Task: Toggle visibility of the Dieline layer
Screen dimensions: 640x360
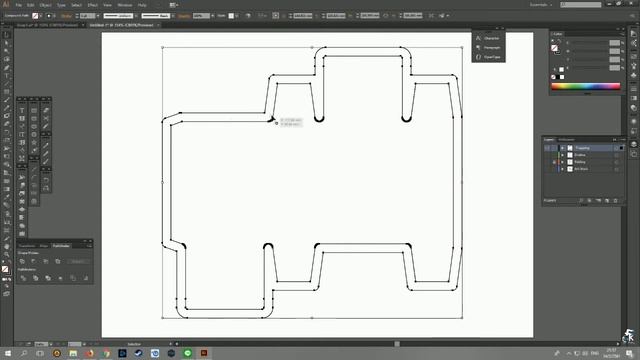Action: pos(547,155)
